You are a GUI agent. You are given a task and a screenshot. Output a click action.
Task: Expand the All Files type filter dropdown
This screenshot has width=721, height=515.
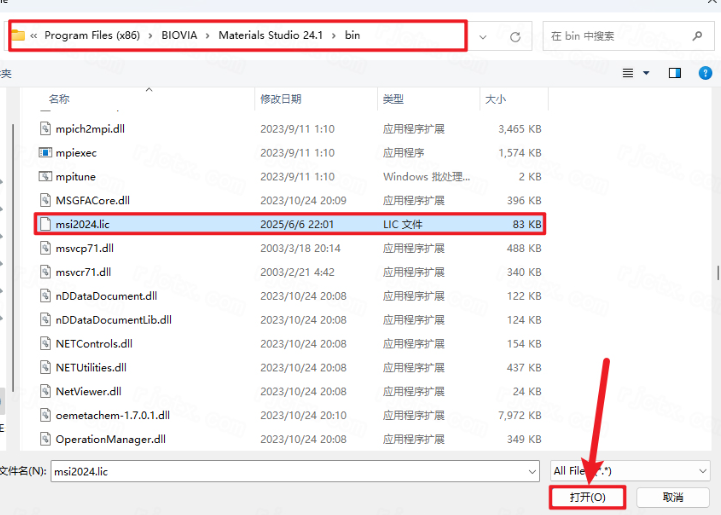699,470
